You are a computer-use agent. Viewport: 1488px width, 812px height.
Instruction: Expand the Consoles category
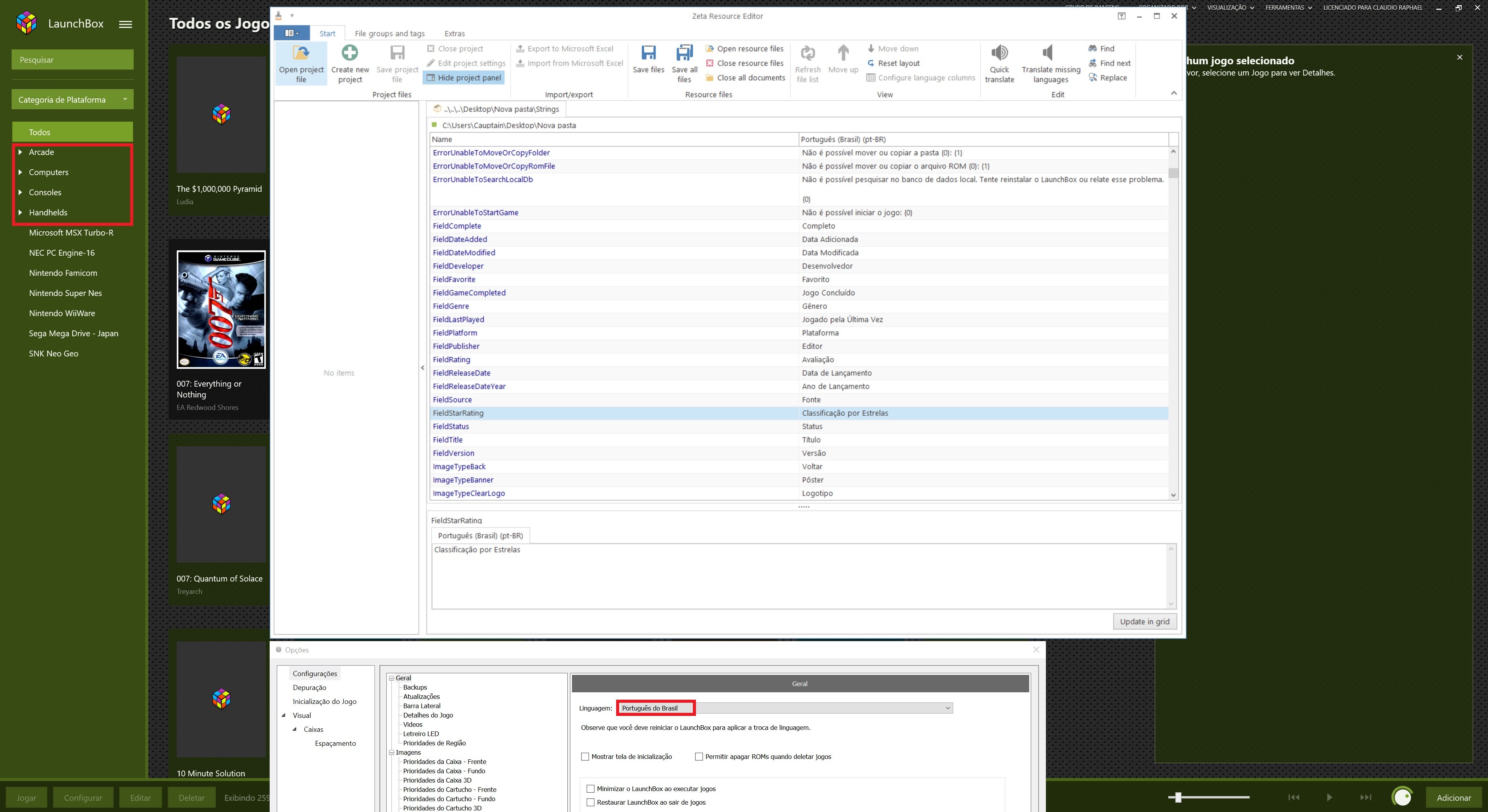point(20,192)
